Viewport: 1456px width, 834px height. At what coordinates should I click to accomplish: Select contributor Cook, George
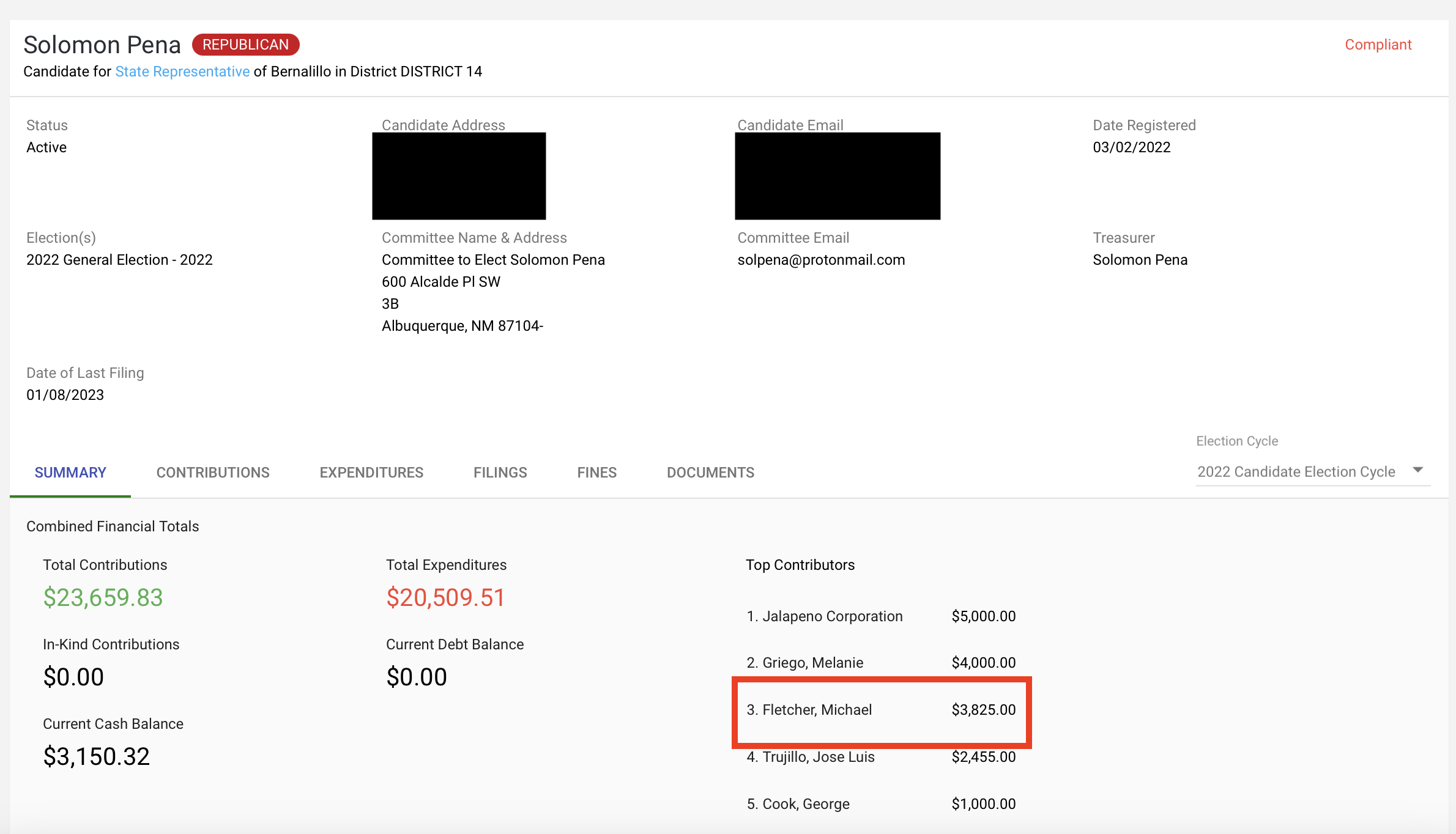pyautogui.click(x=806, y=804)
